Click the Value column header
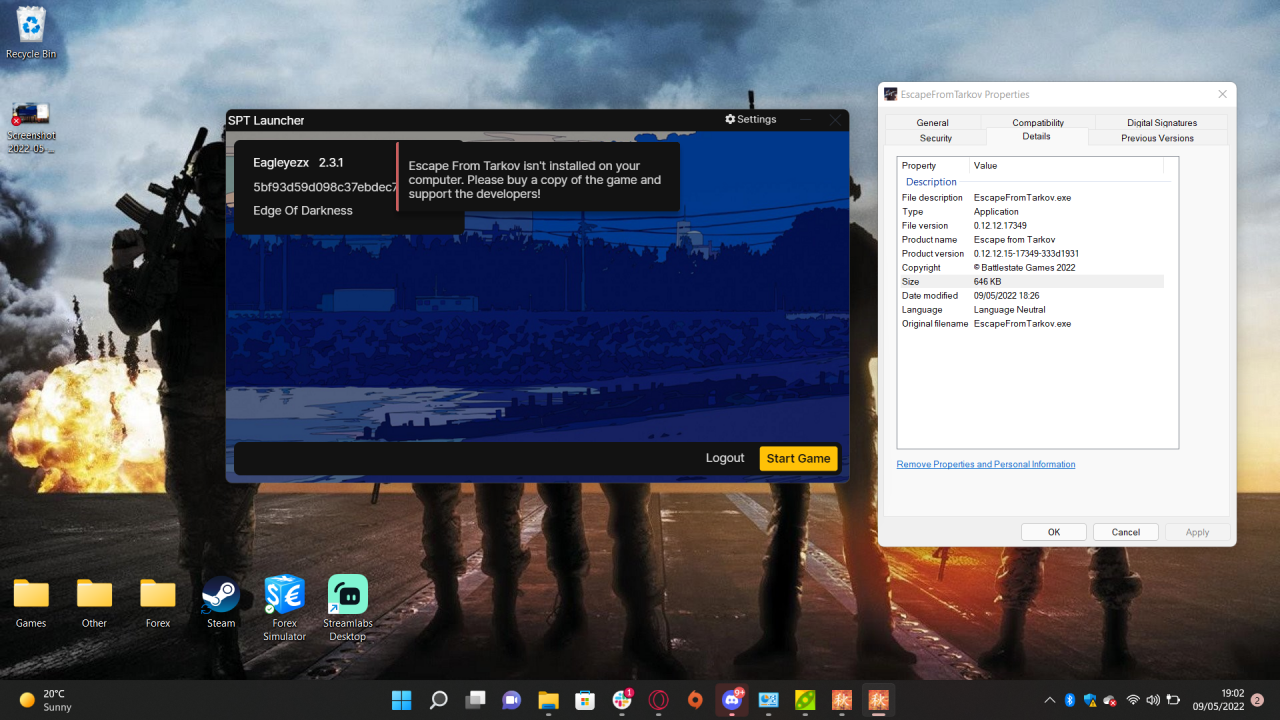The width and height of the screenshot is (1280, 720). [1068, 166]
